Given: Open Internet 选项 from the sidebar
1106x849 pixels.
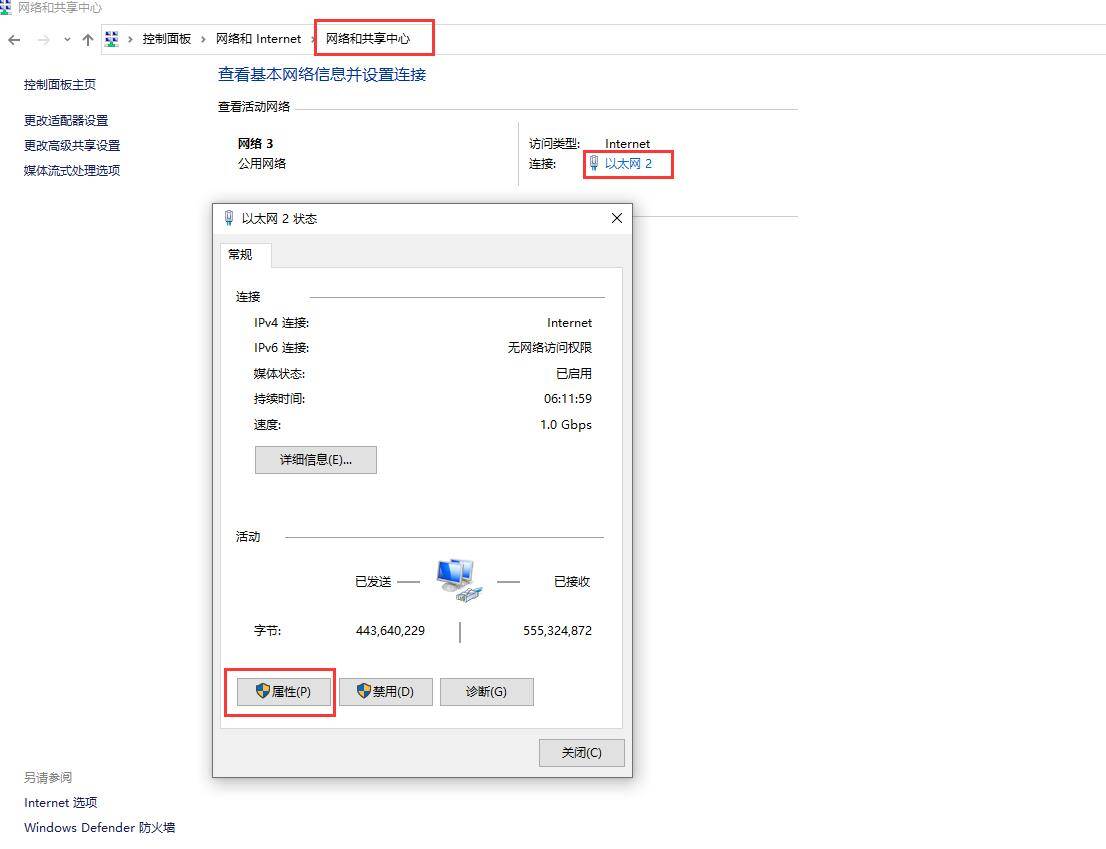Looking at the screenshot, I should click(x=59, y=802).
